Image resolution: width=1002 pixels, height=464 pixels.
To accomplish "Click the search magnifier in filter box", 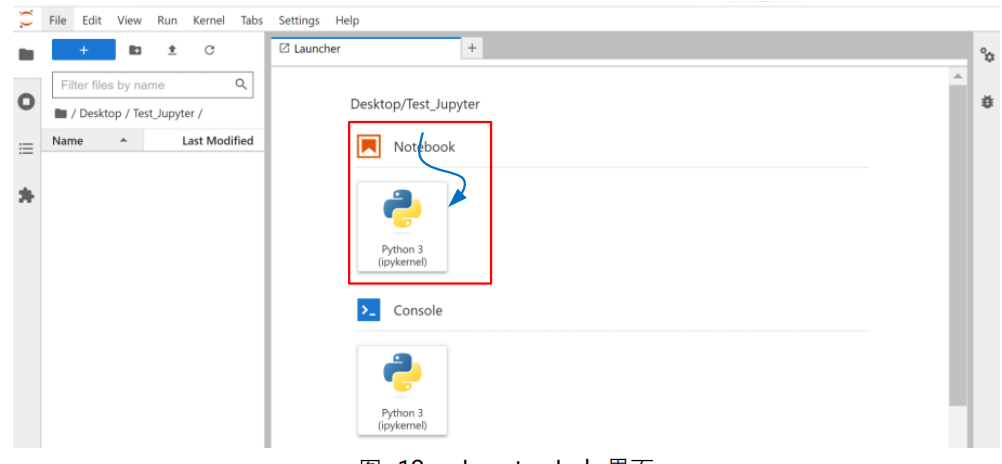I will coord(241,84).
